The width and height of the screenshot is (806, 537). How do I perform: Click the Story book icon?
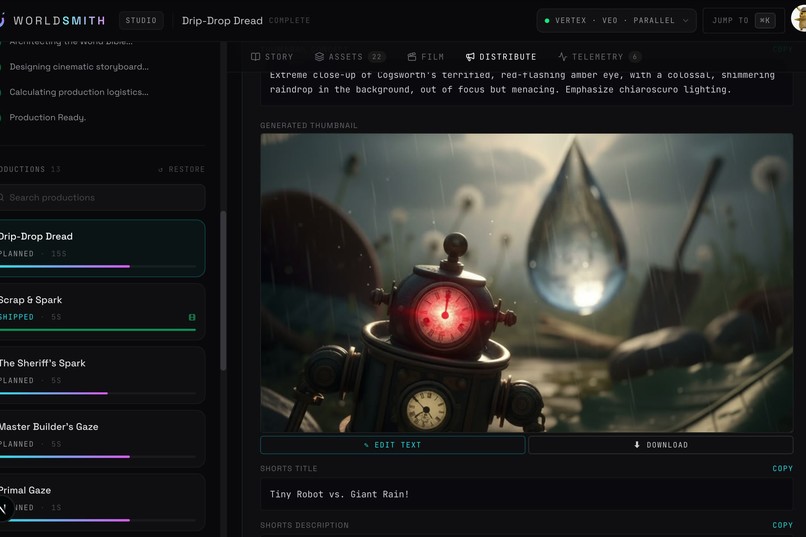255,57
